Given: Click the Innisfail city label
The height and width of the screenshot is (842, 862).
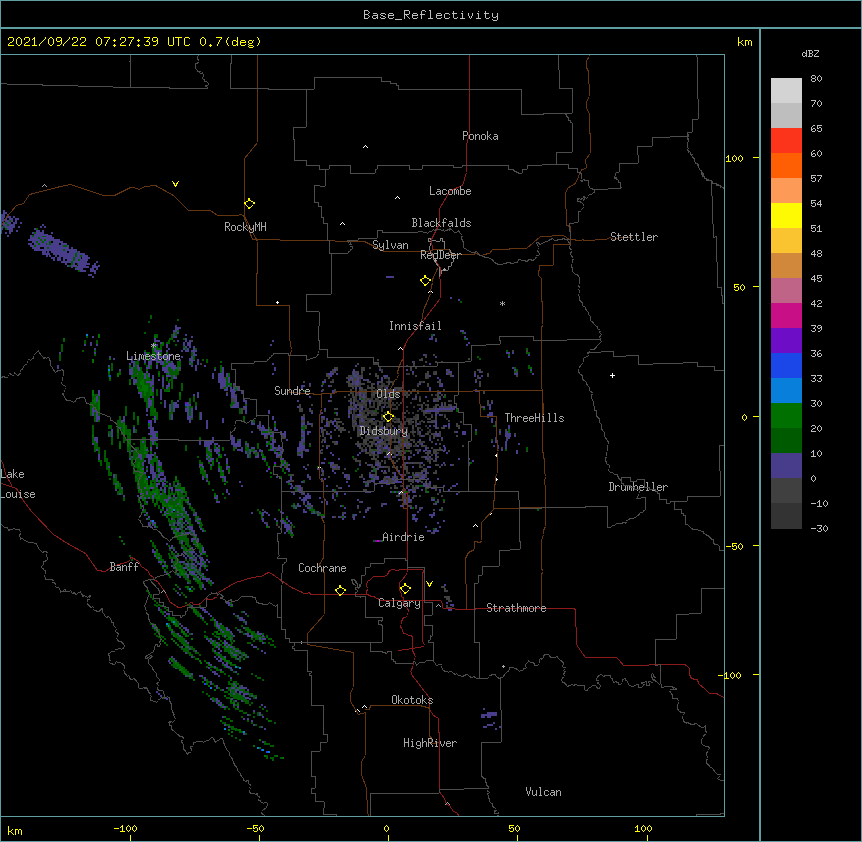Looking at the screenshot, I should pyautogui.click(x=415, y=326).
